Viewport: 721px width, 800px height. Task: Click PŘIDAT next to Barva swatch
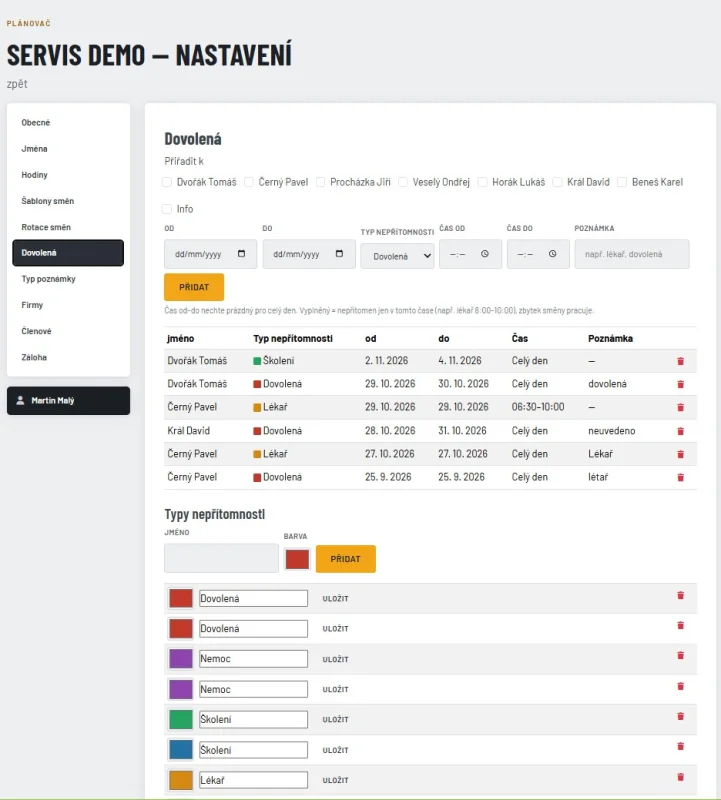point(345,559)
